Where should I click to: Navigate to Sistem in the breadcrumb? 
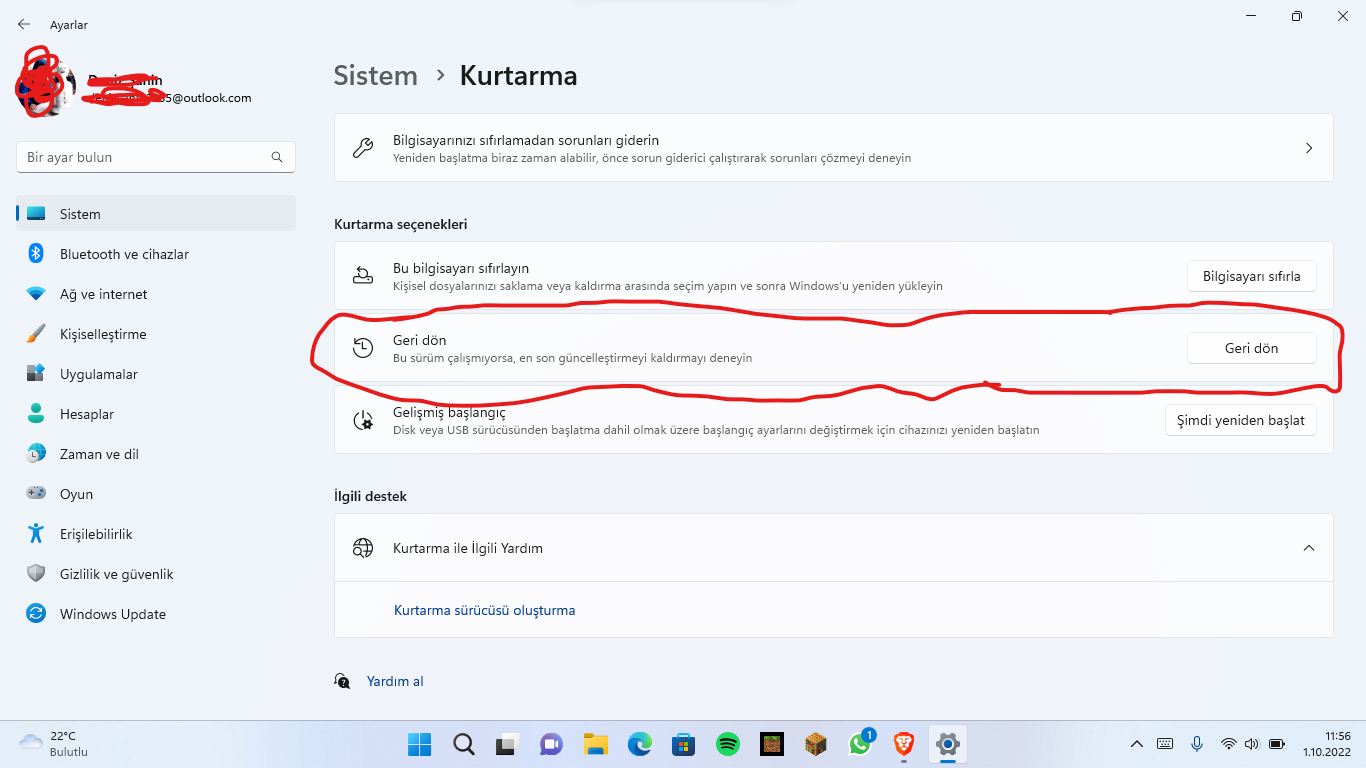[x=376, y=76]
